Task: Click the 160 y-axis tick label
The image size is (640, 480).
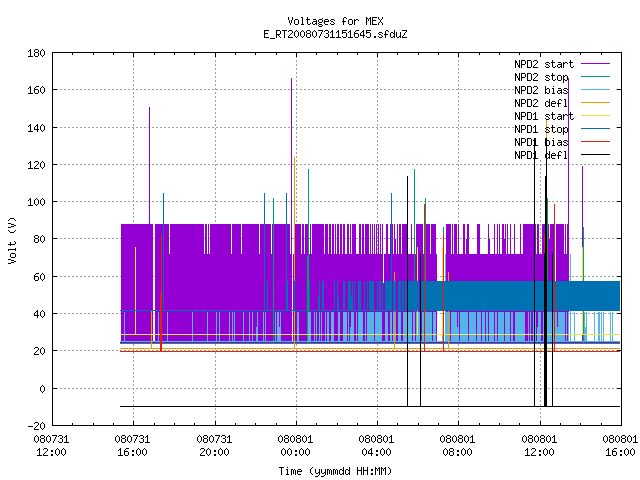Action: coord(36,90)
